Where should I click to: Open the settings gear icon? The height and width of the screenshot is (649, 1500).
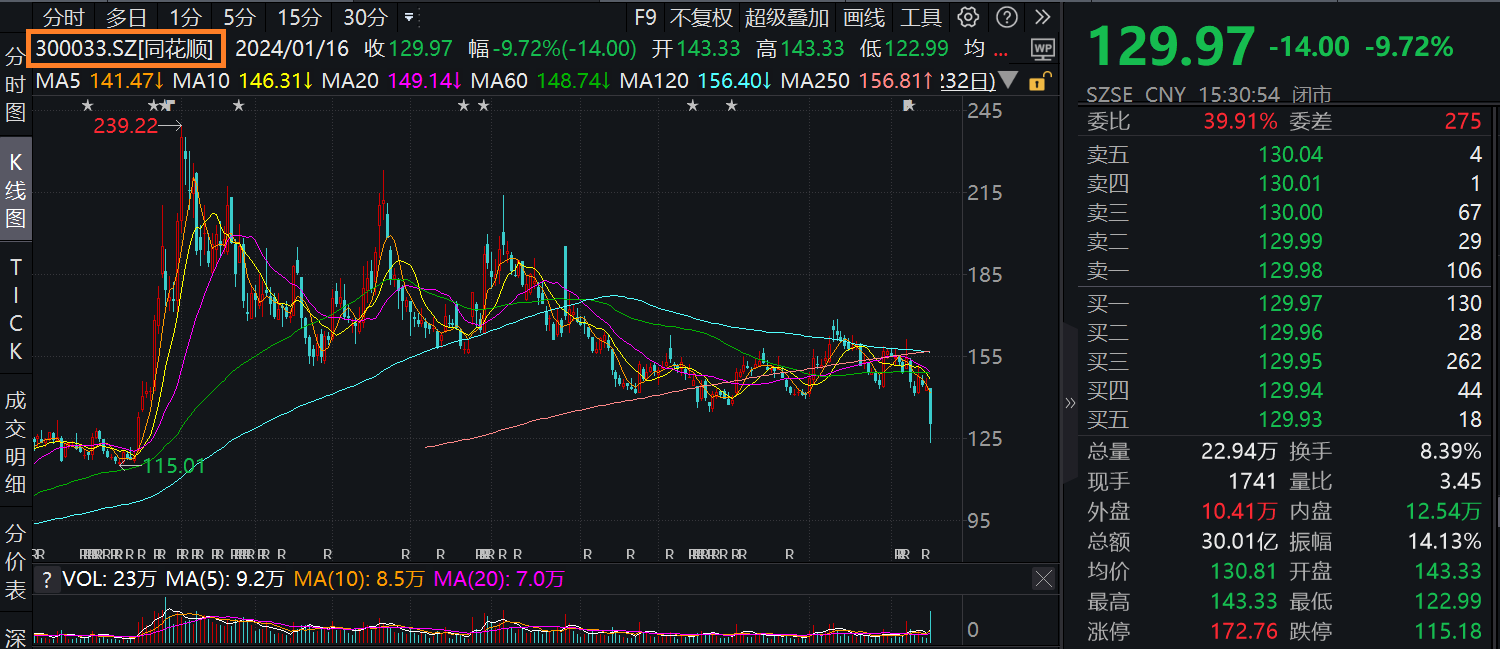[x=967, y=17]
